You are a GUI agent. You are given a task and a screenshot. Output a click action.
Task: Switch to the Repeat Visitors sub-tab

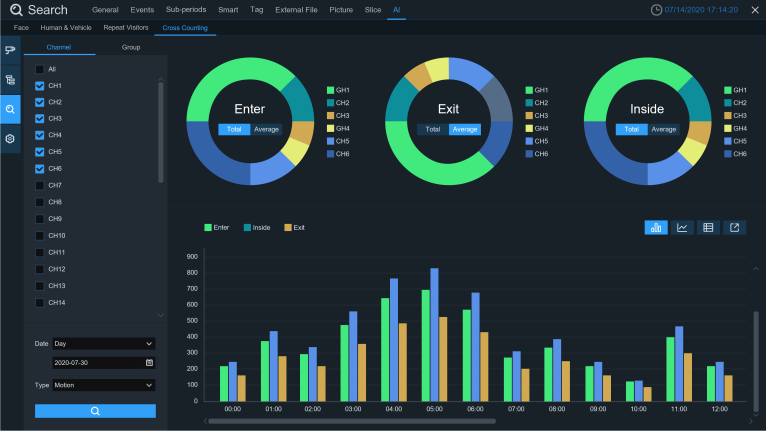(x=126, y=28)
